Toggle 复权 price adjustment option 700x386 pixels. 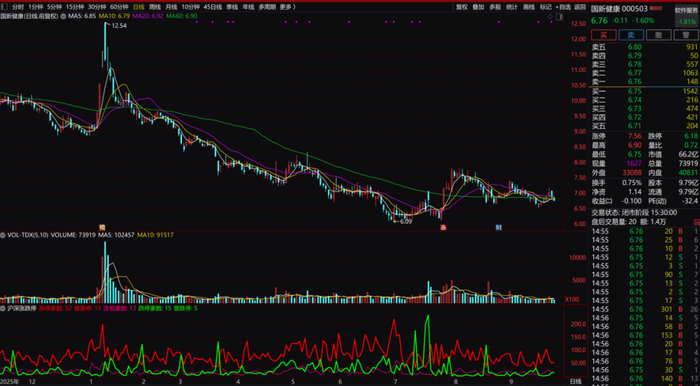coord(461,7)
